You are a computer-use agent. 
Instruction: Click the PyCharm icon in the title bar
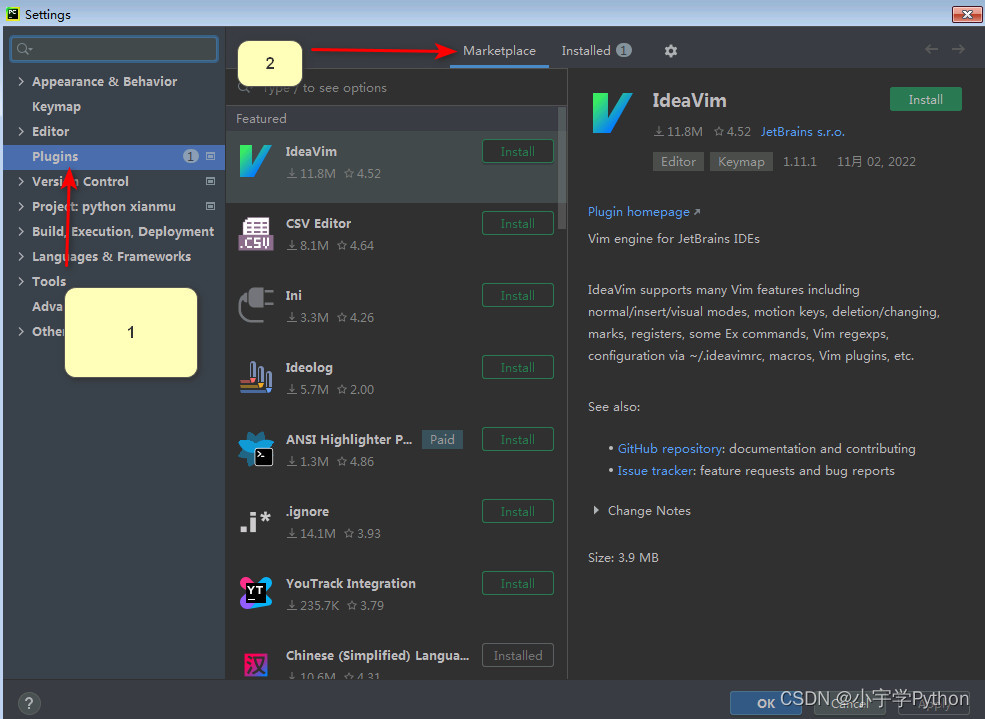click(x=13, y=14)
